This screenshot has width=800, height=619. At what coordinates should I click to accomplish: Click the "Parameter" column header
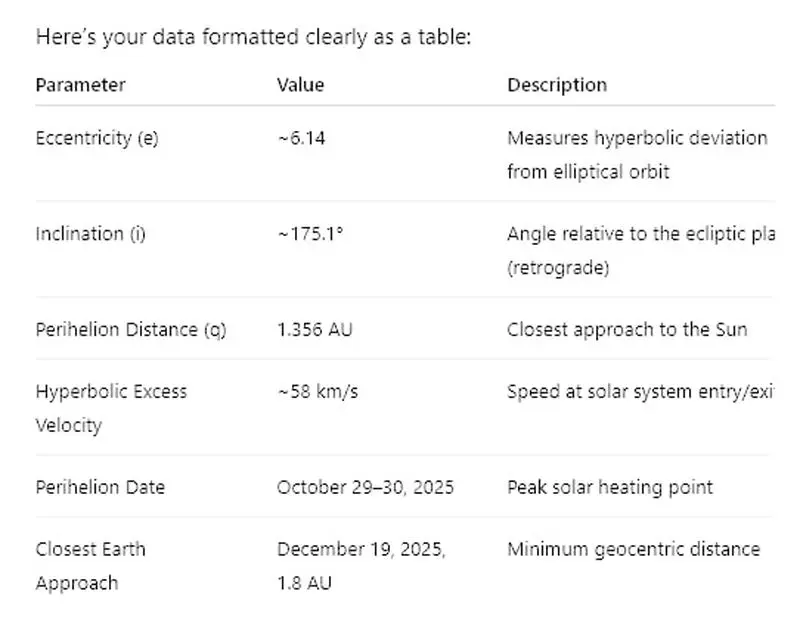click(81, 85)
